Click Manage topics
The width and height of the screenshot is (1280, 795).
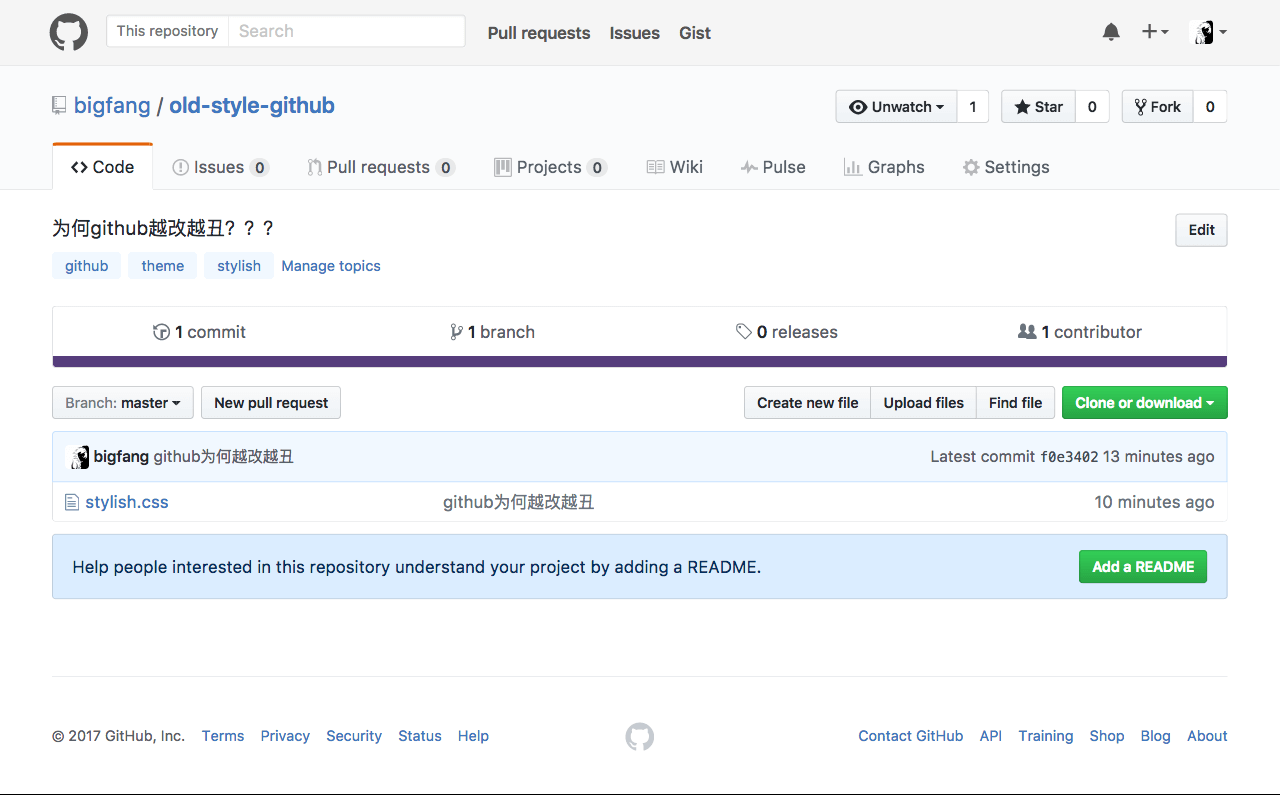coord(331,266)
